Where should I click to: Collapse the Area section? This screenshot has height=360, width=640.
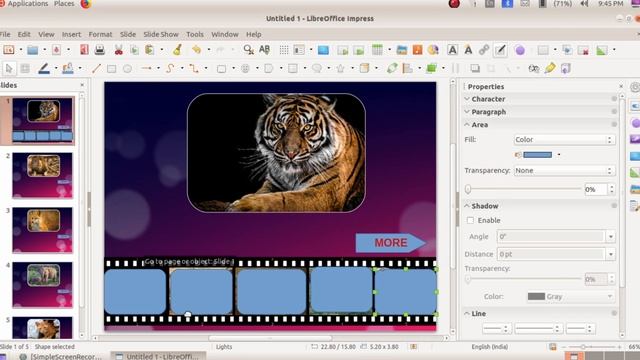tap(467, 125)
